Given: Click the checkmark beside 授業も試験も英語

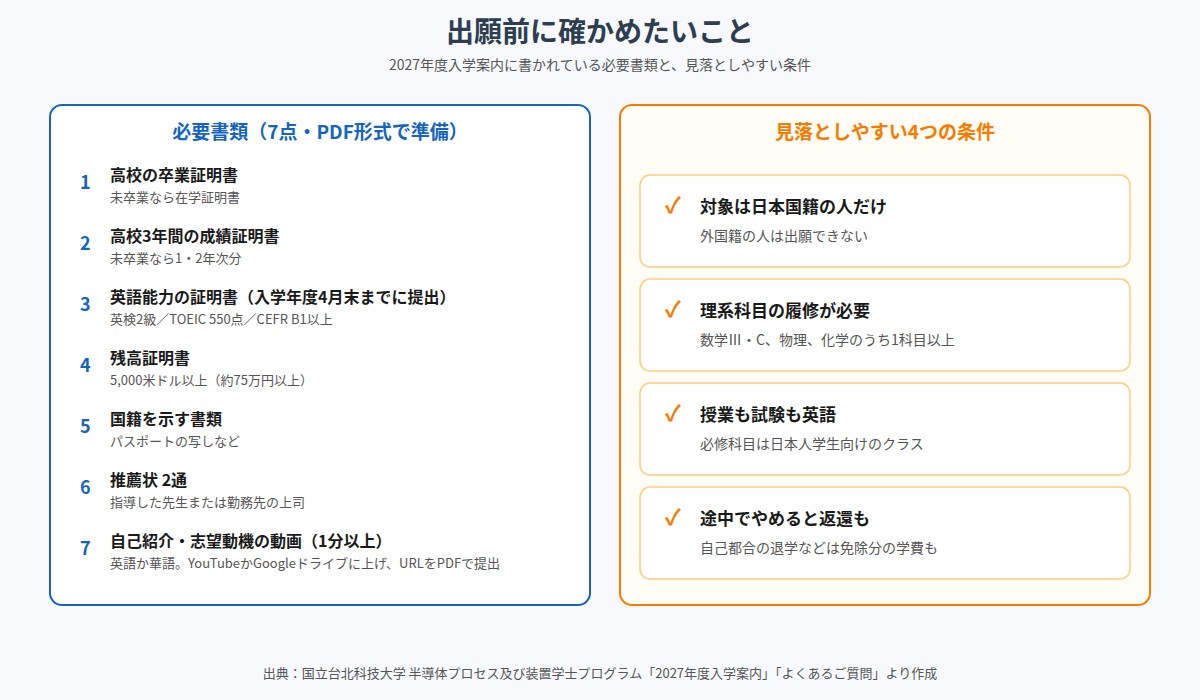Looking at the screenshot, I should pos(672,415).
